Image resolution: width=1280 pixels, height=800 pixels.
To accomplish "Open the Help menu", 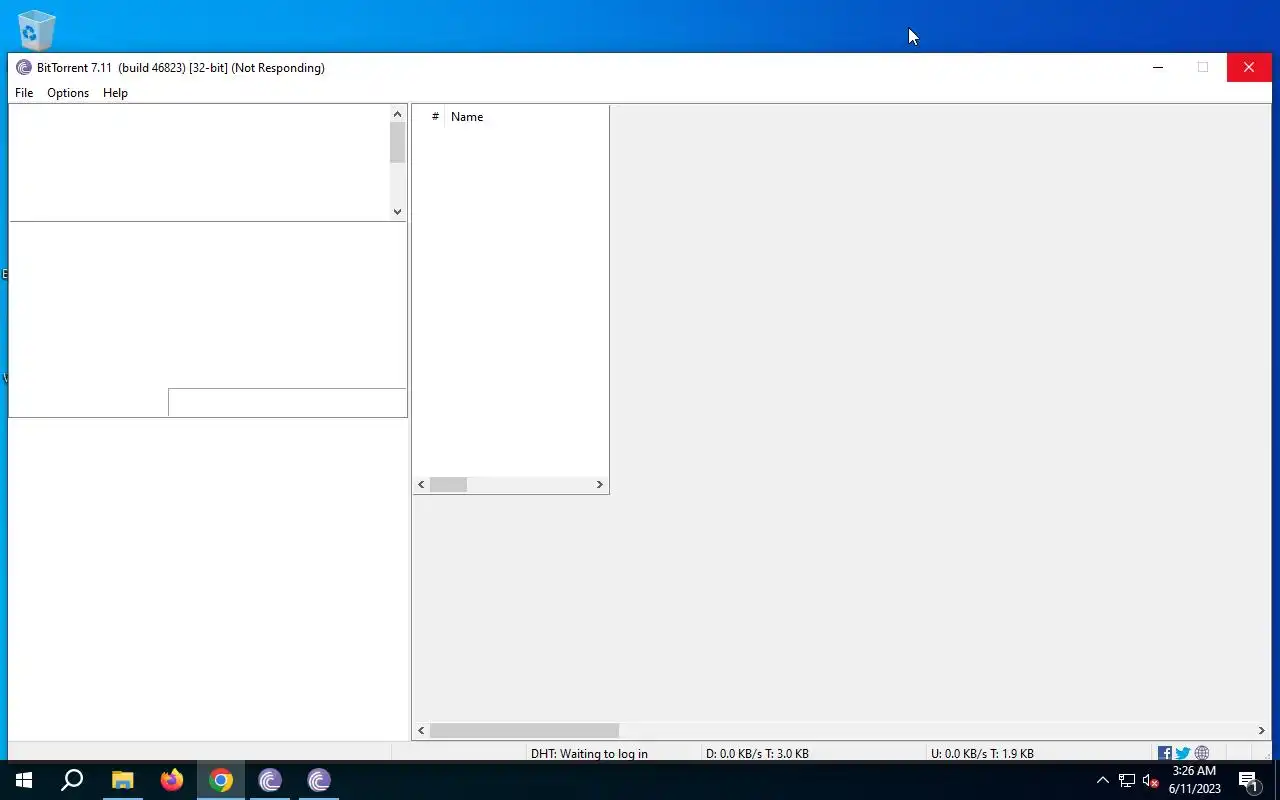I will point(115,93).
